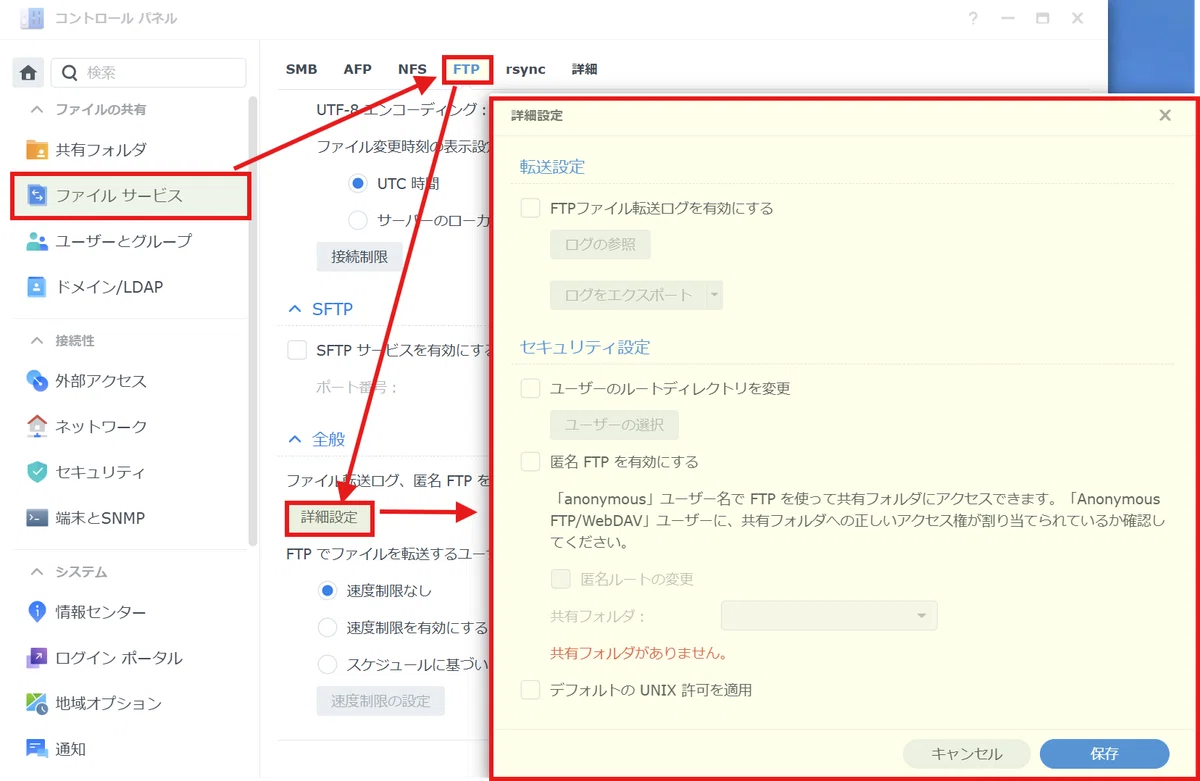Screen dimensions: 1200x781
Task: Open セキュリティ in the sidebar
Action: pyautogui.click(x=130, y=472)
